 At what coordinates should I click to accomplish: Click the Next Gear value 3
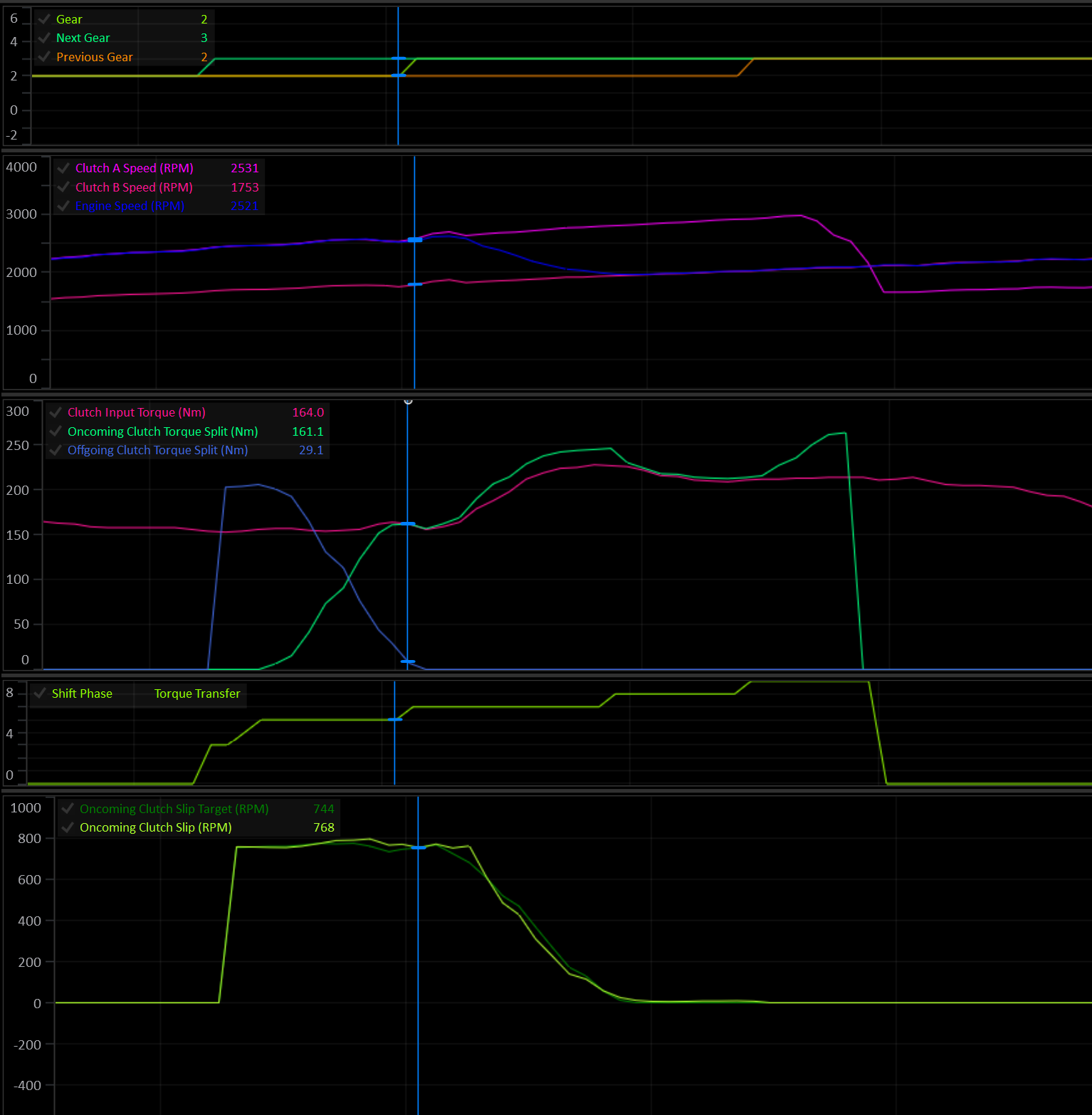(204, 38)
